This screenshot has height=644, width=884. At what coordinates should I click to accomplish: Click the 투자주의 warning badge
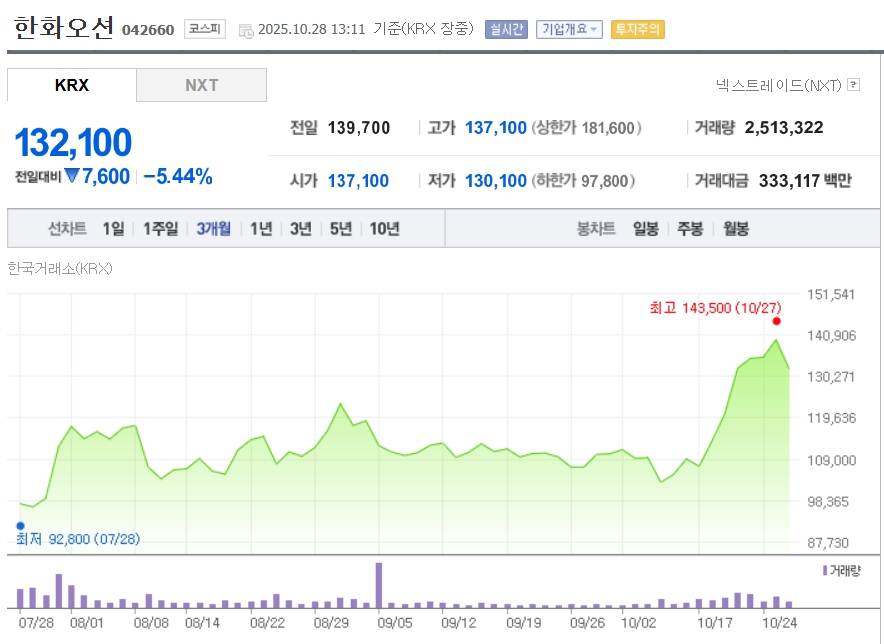point(637,29)
